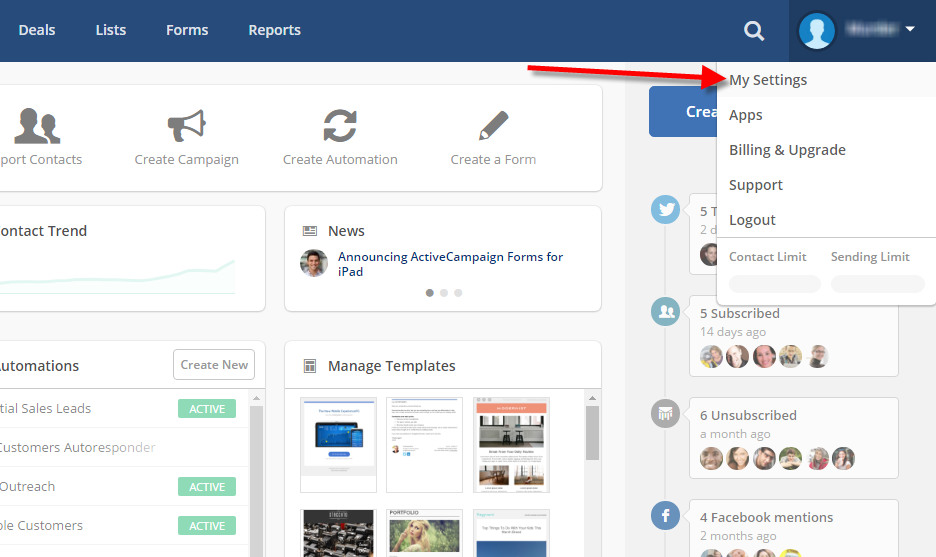This screenshot has height=557, width=936.
Task: Click the user avatar in header
Action: coord(817,30)
